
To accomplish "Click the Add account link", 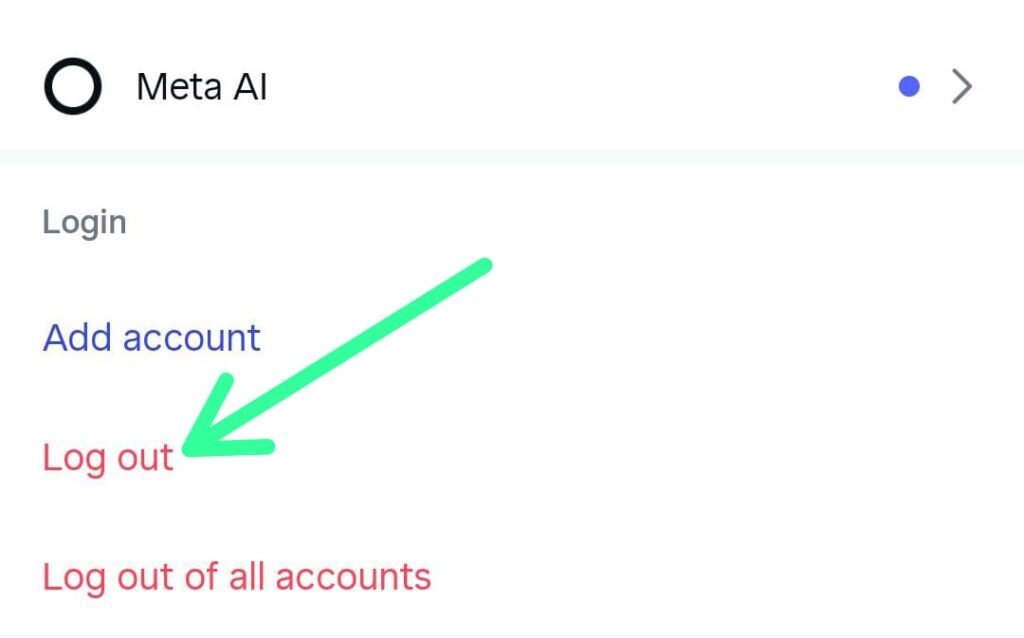I will point(151,338).
